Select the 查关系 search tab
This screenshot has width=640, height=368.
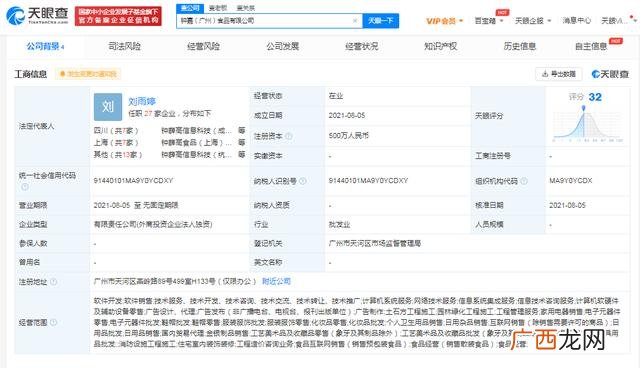click(x=245, y=8)
